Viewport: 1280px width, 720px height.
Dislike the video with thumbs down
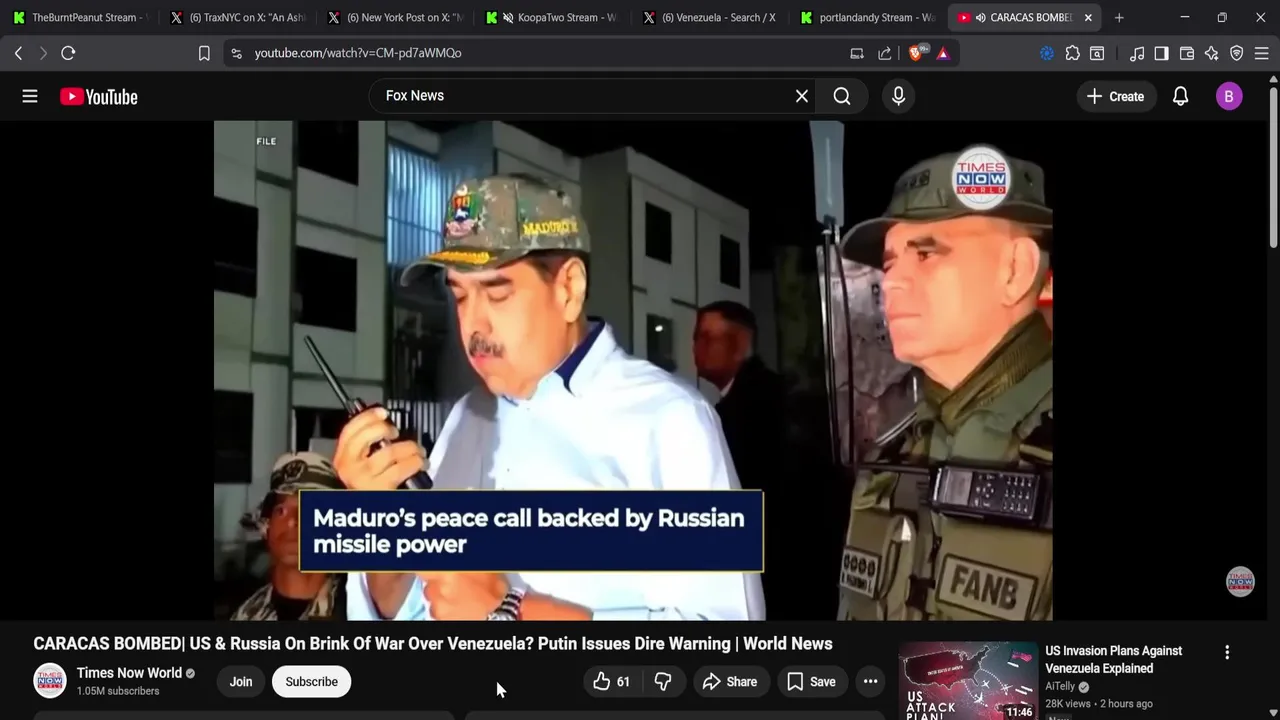pos(662,681)
